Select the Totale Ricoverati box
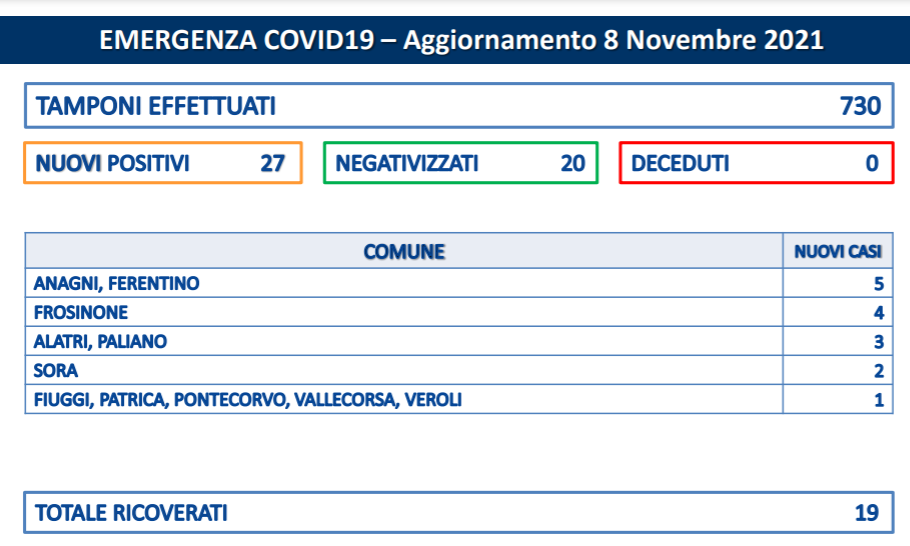Viewport: 910px width, 546px height. 458,512
